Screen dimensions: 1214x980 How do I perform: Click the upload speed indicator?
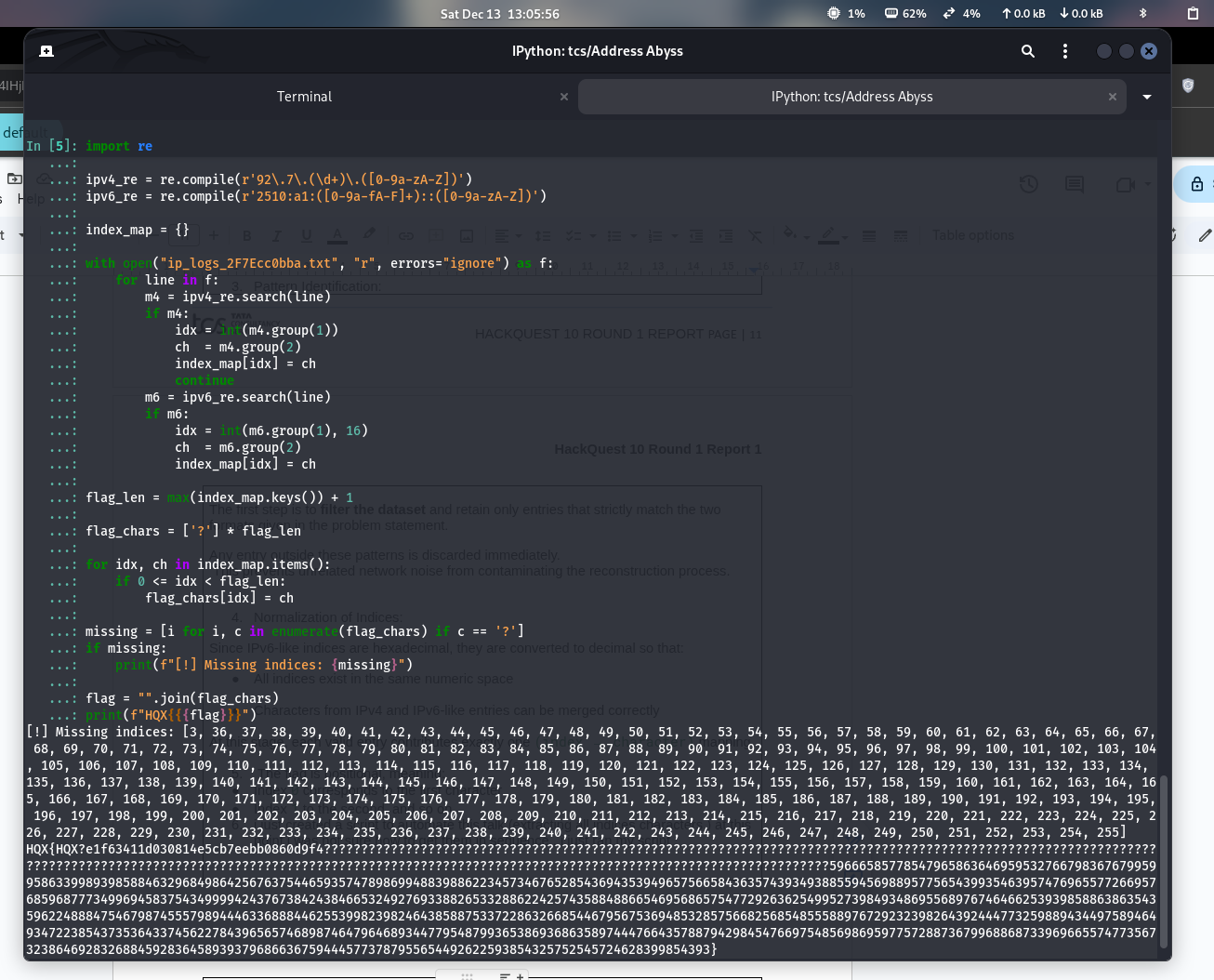tap(1023, 14)
